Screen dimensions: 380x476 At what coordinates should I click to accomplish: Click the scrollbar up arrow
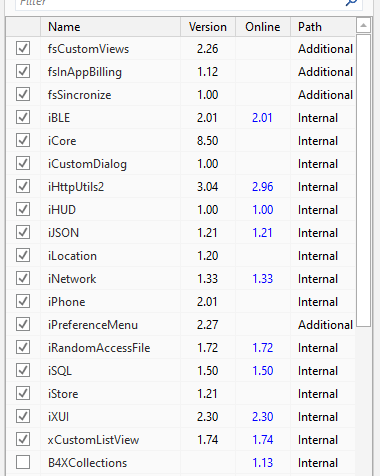point(363,25)
